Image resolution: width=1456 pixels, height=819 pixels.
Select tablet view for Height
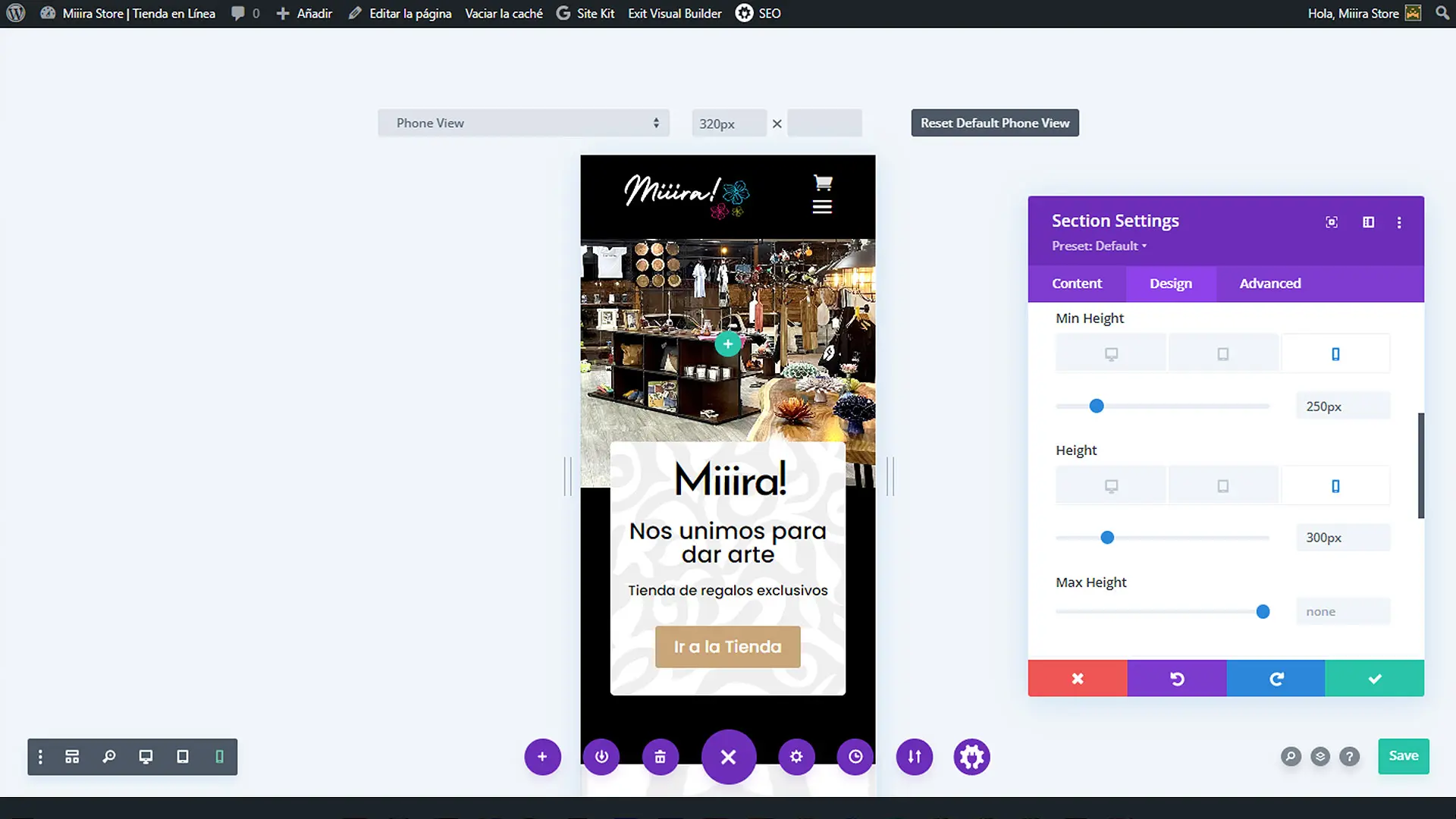tap(1222, 486)
